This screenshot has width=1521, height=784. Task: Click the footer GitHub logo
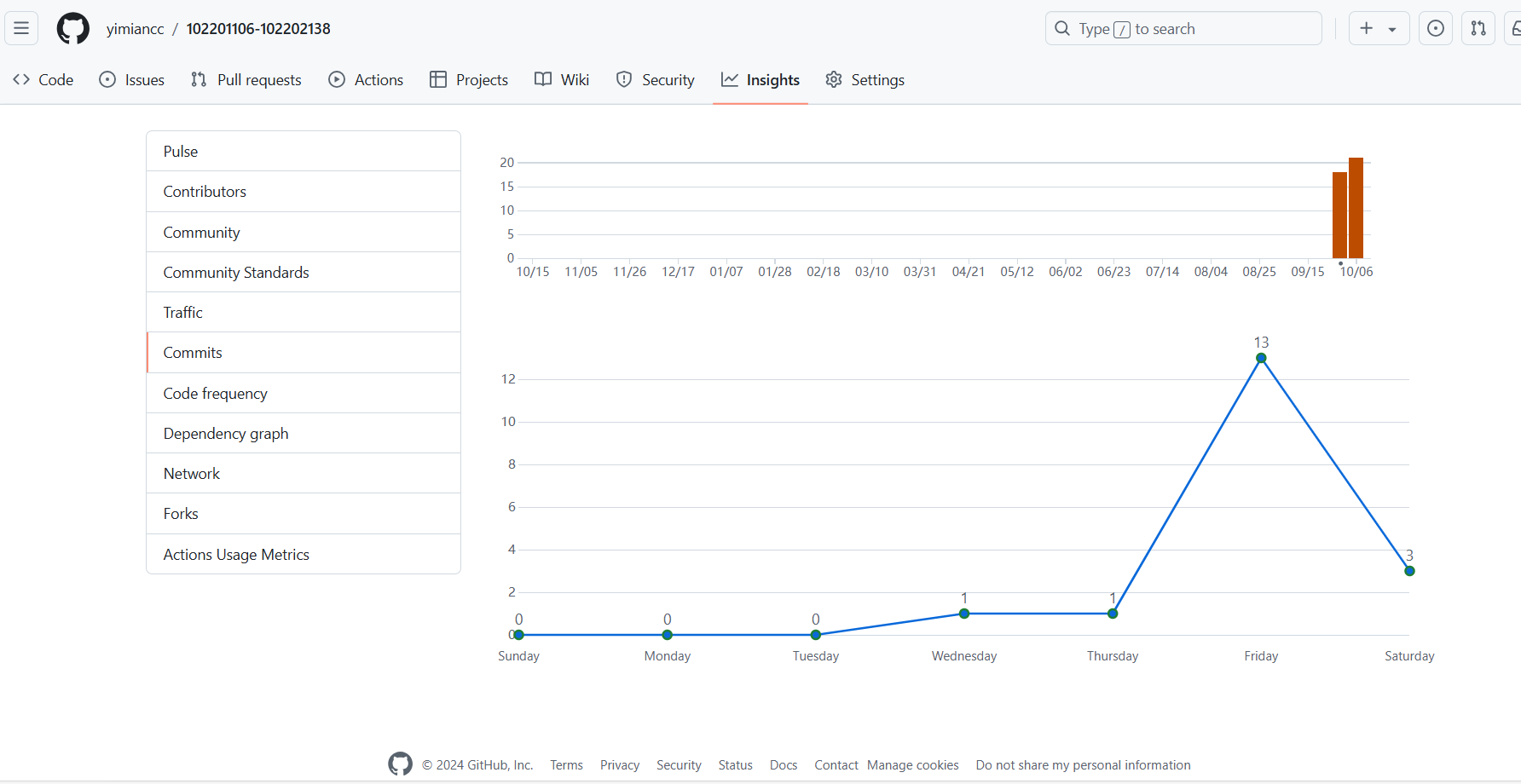(400, 764)
